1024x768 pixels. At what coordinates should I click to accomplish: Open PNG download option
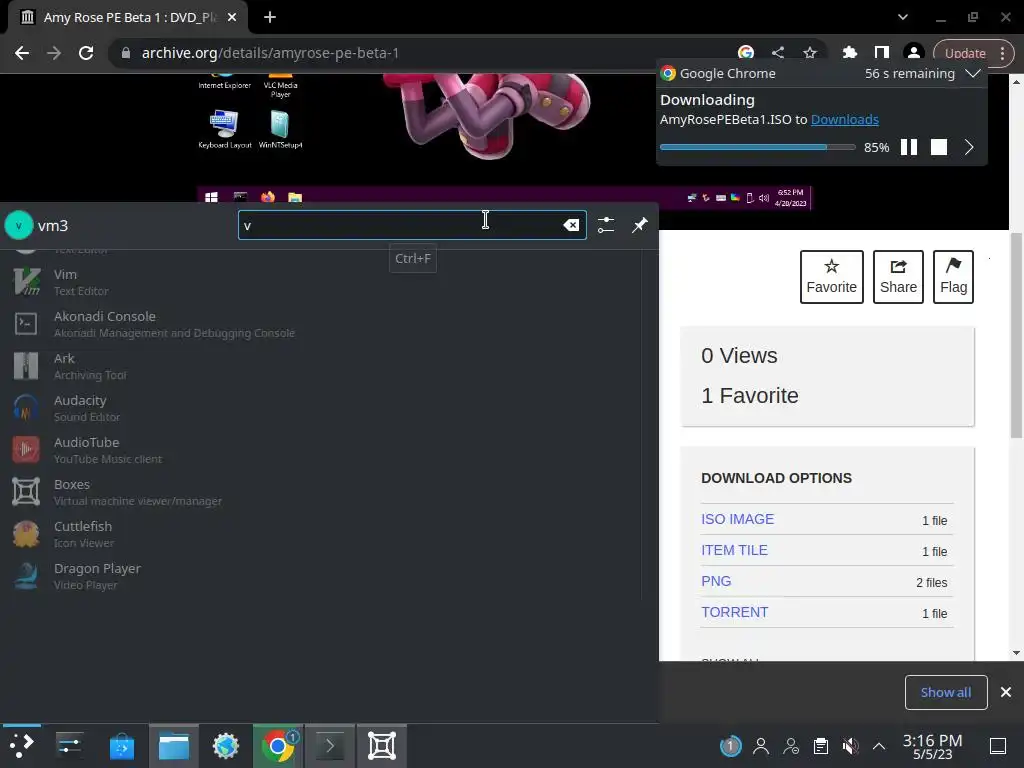[716, 581]
